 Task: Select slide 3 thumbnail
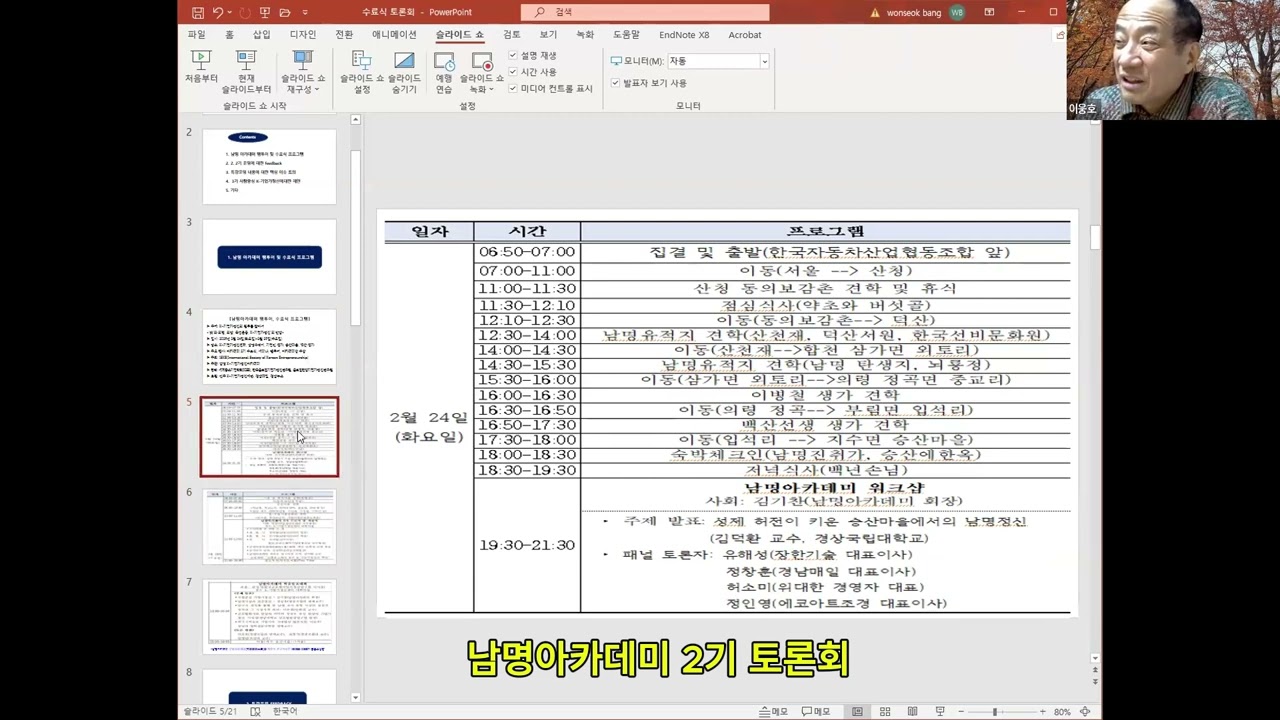pos(269,256)
